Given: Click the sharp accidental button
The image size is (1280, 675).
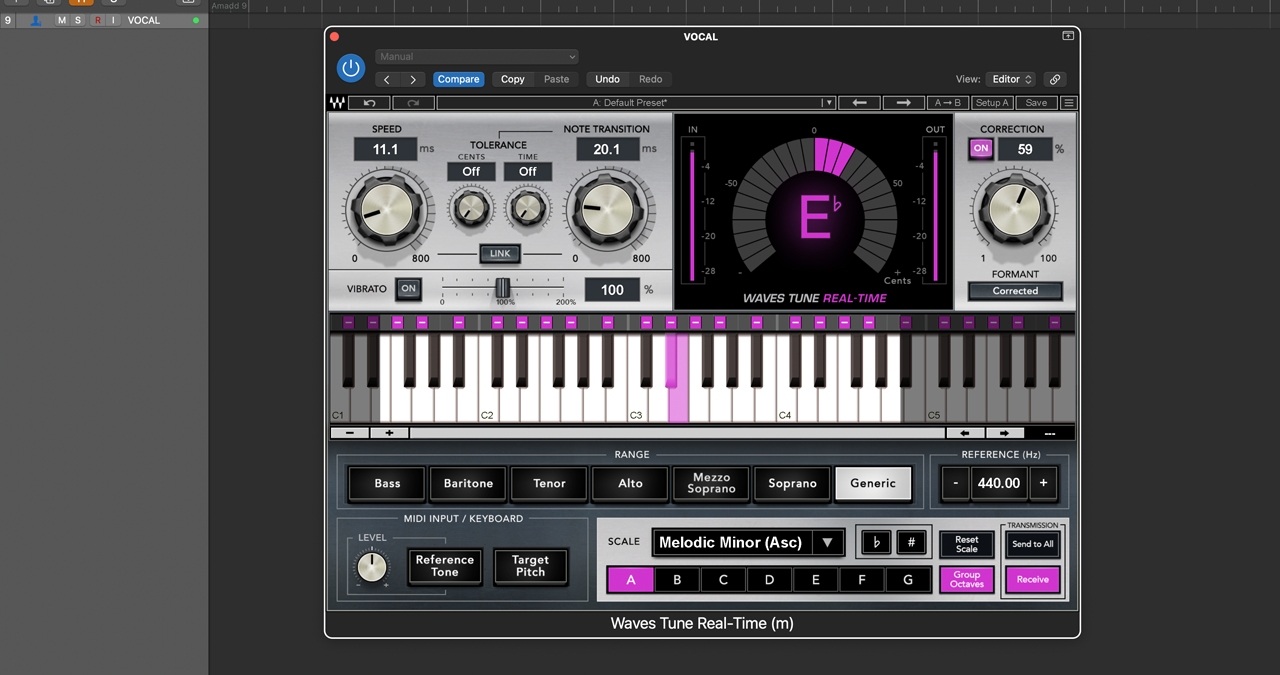Looking at the screenshot, I should 911,543.
